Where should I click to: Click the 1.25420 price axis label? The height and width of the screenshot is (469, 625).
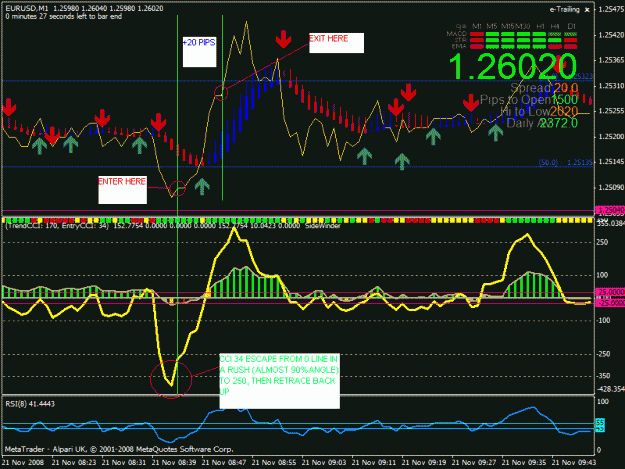pos(610,35)
